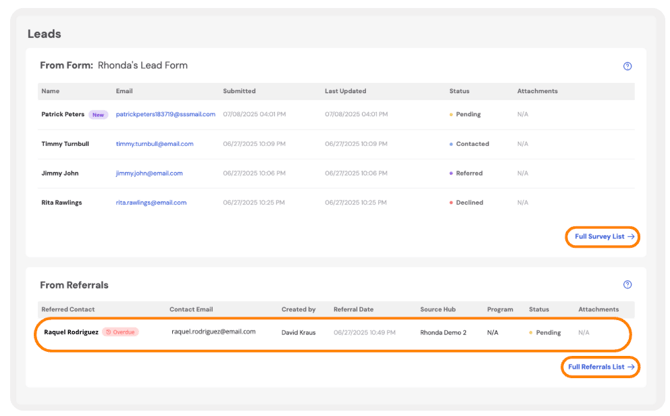Click Pending status in Patrick Peters row
The image size is (670, 416).
[x=465, y=114]
